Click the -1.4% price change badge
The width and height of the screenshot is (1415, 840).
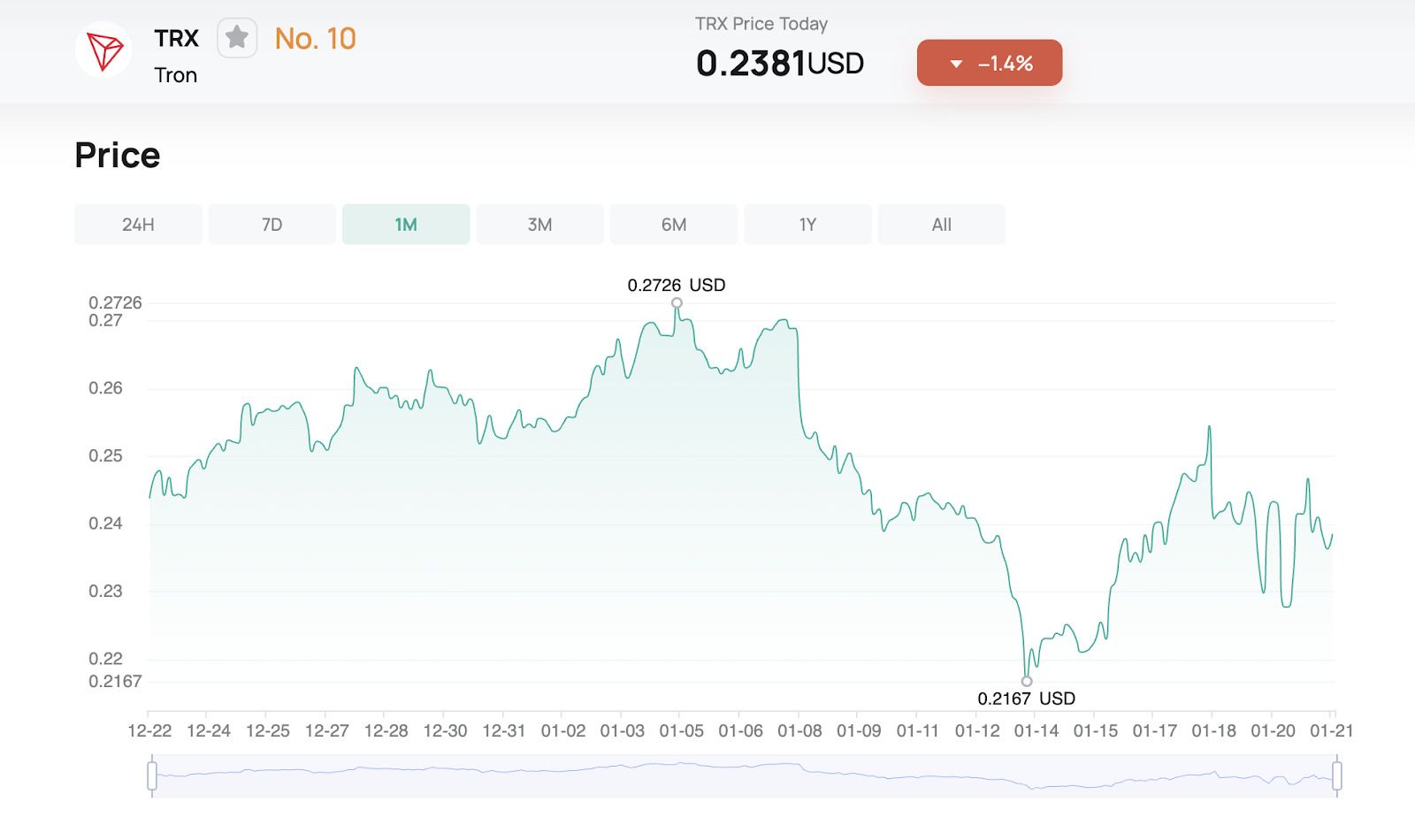click(x=989, y=63)
